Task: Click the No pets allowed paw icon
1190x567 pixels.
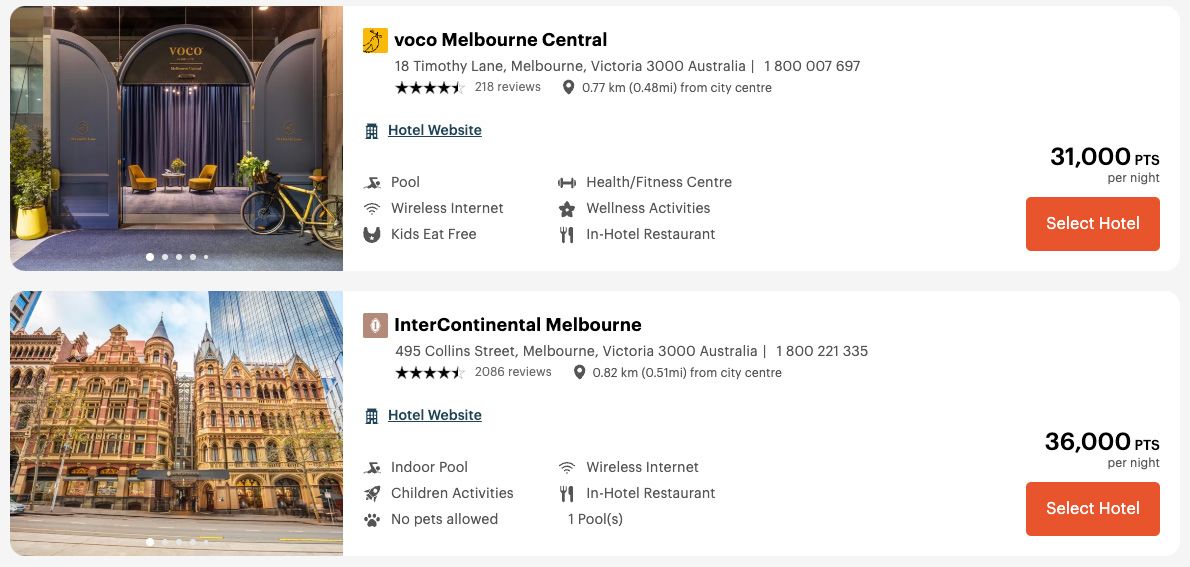Action: tap(372, 520)
